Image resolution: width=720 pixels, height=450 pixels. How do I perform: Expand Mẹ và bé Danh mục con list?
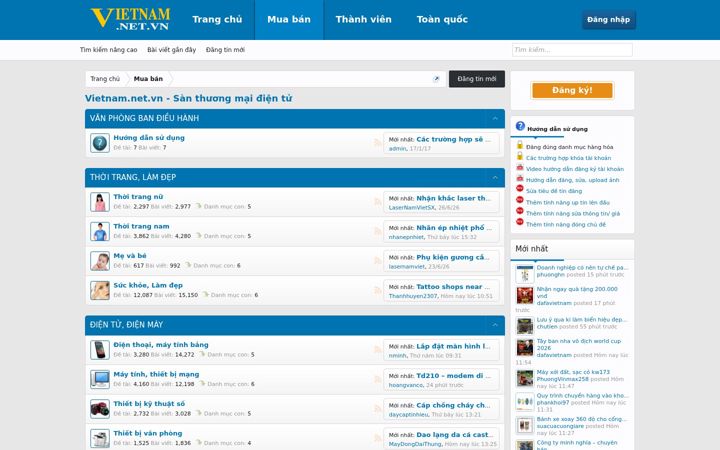click(x=213, y=265)
